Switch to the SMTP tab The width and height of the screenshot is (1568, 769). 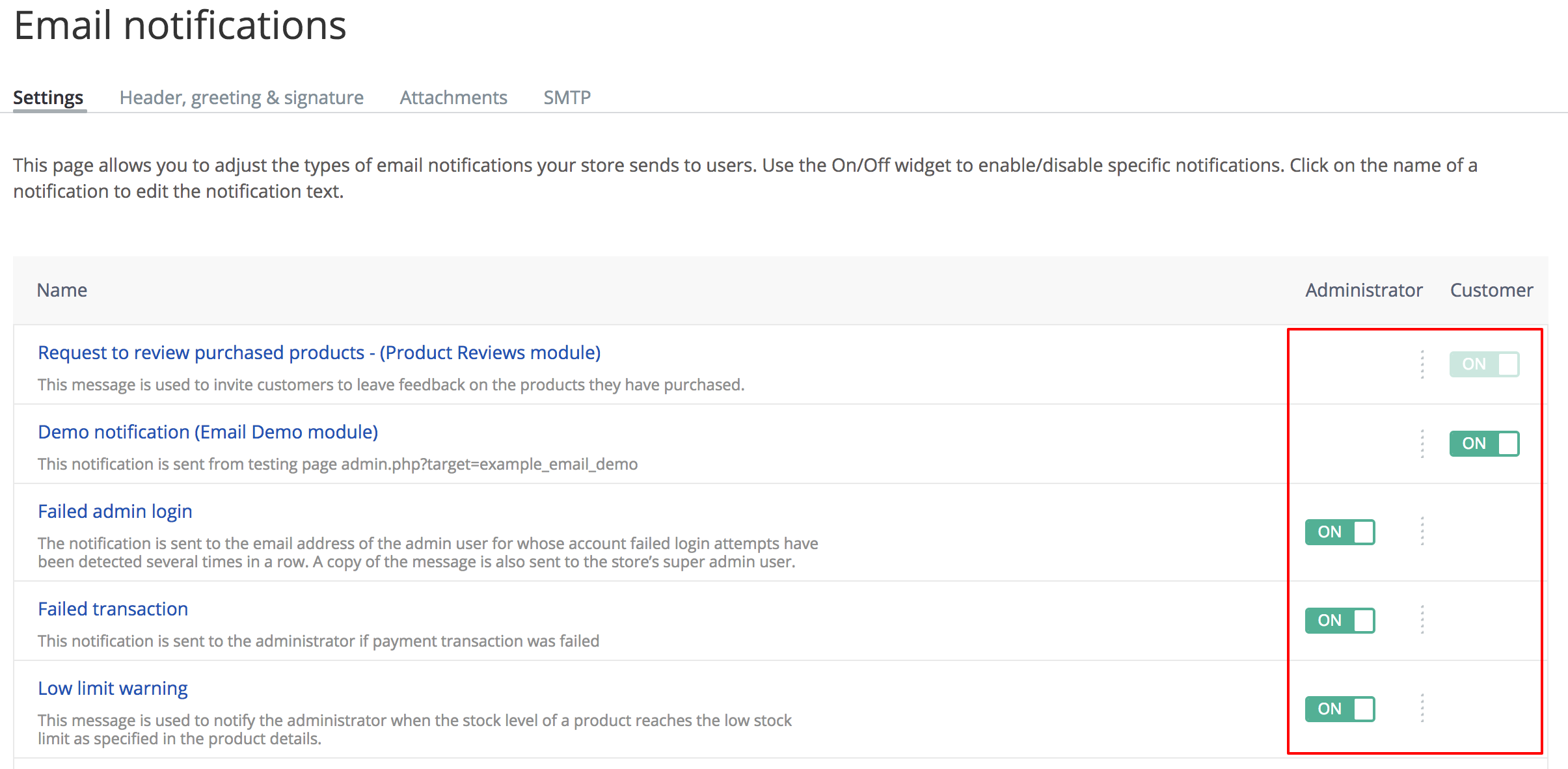coord(567,97)
